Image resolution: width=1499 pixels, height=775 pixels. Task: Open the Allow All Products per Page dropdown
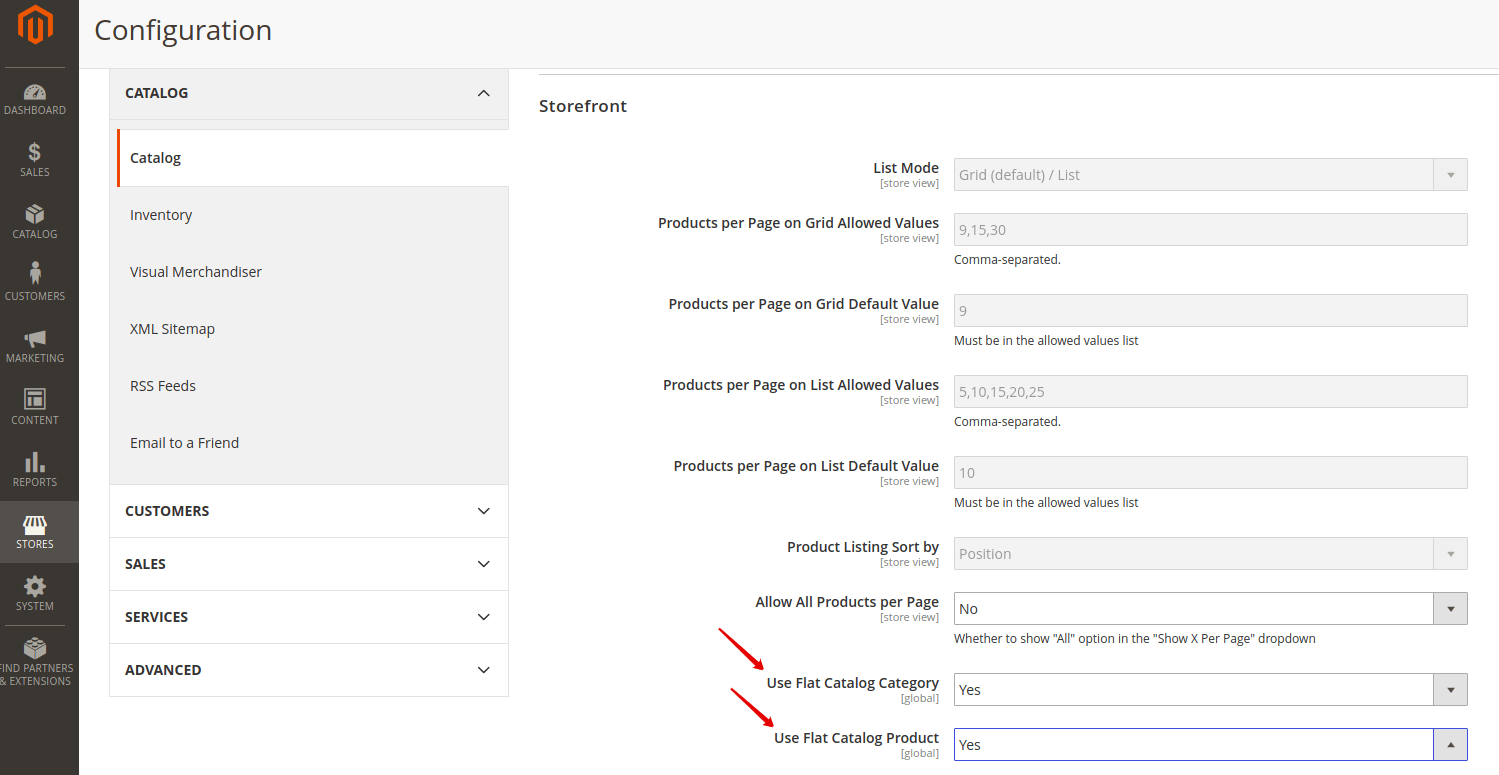click(x=1210, y=609)
